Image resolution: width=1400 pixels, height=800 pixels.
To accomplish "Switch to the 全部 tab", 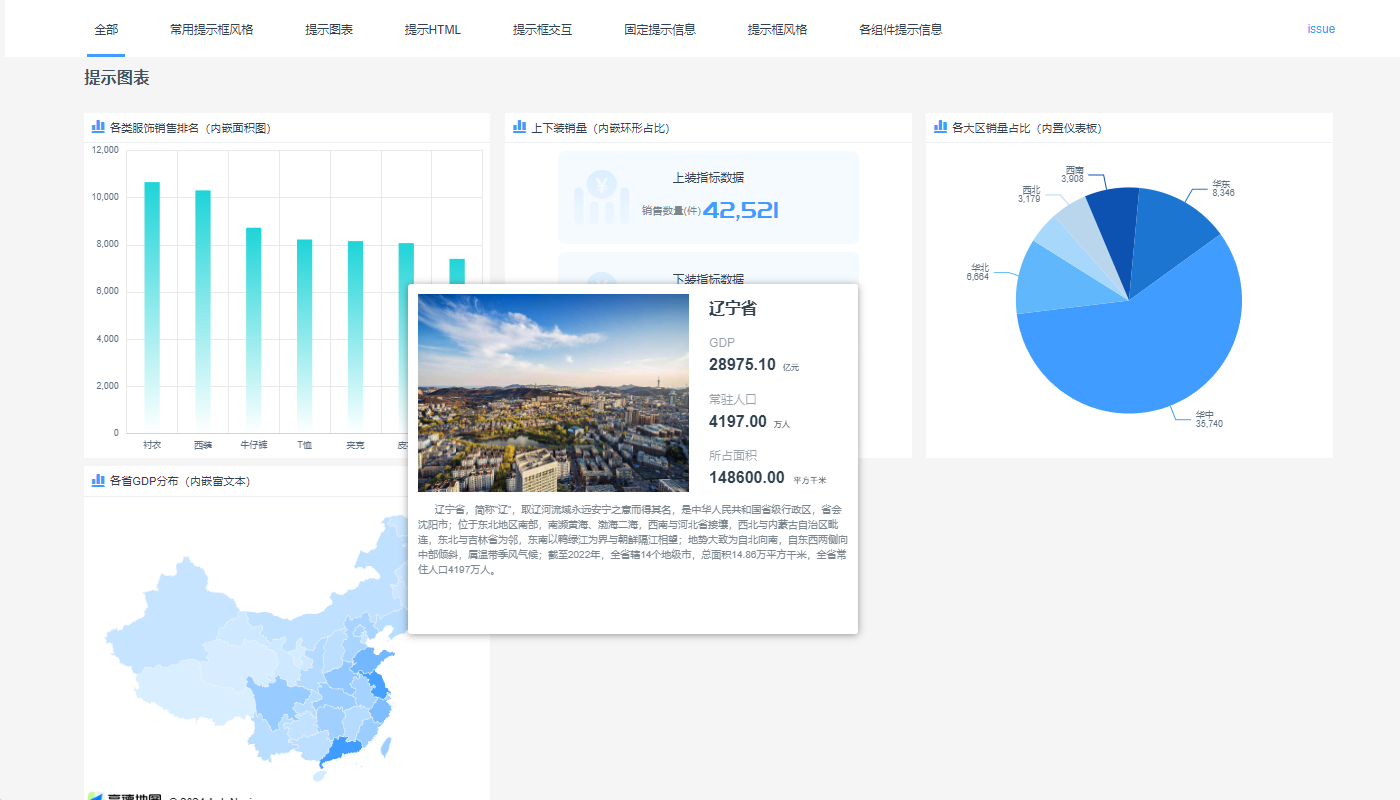I will [106, 29].
